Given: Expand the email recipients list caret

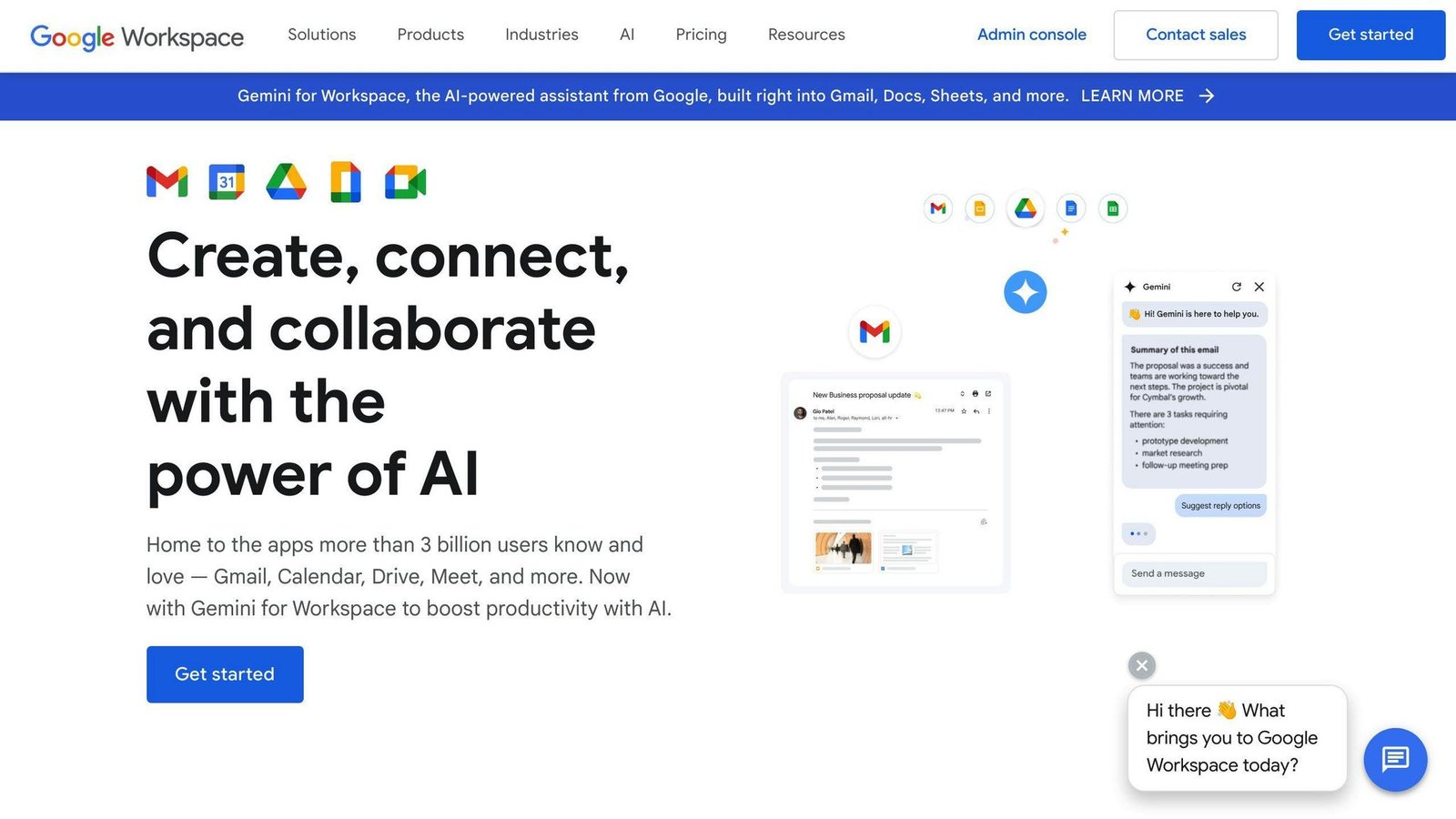Looking at the screenshot, I should (x=897, y=419).
